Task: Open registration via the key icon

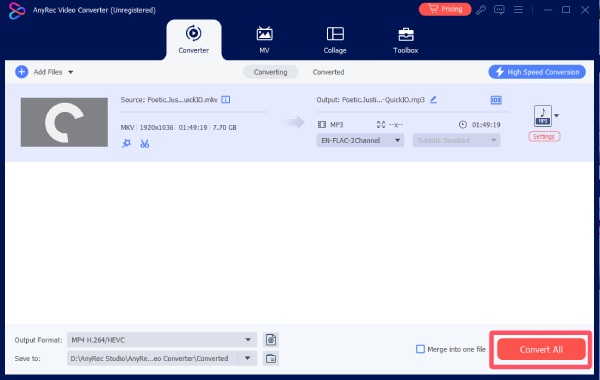Action: point(481,10)
